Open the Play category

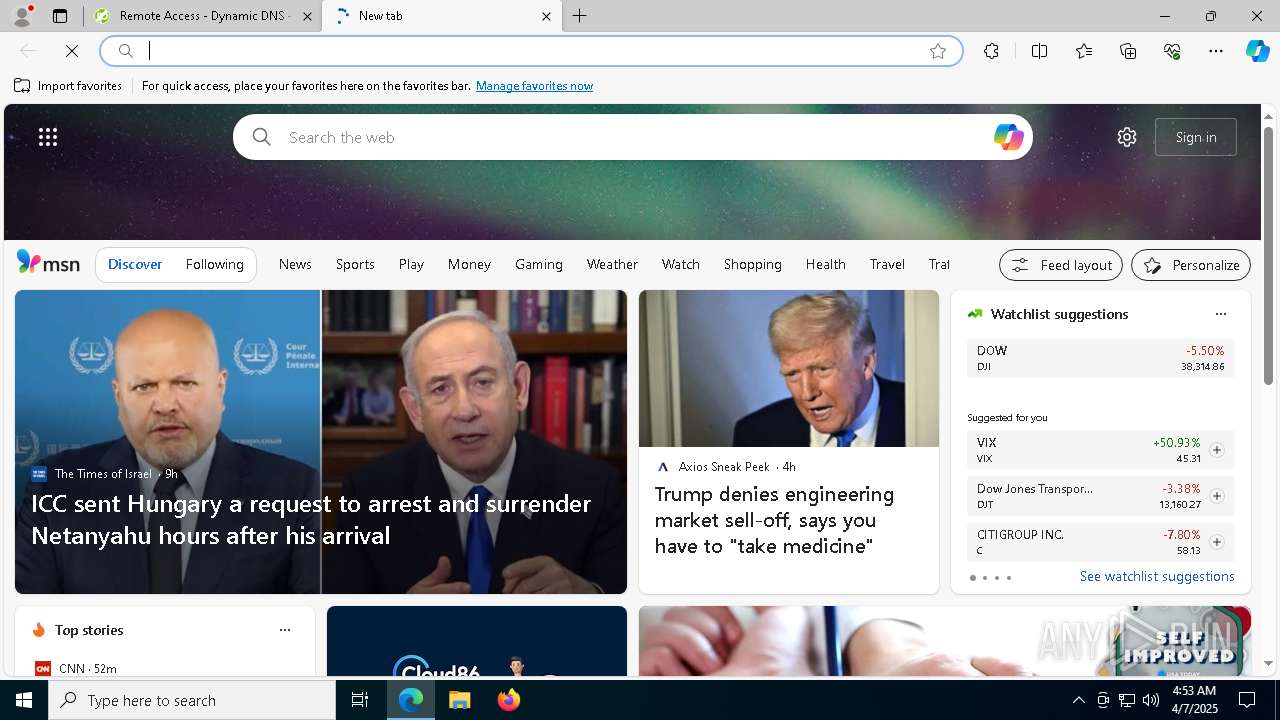[411, 264]
